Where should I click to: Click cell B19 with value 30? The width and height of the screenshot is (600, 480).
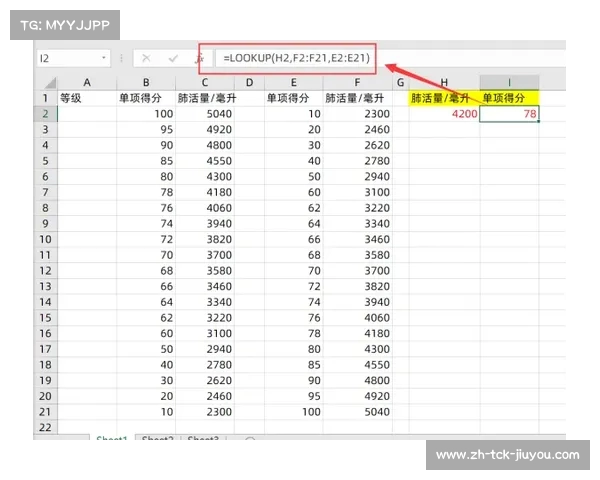tap(146, 380)
